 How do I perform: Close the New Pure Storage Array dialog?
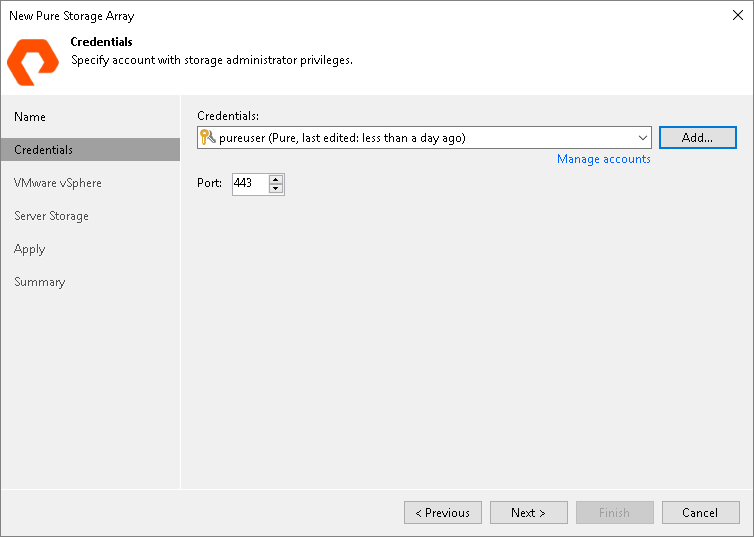point(738,15)
